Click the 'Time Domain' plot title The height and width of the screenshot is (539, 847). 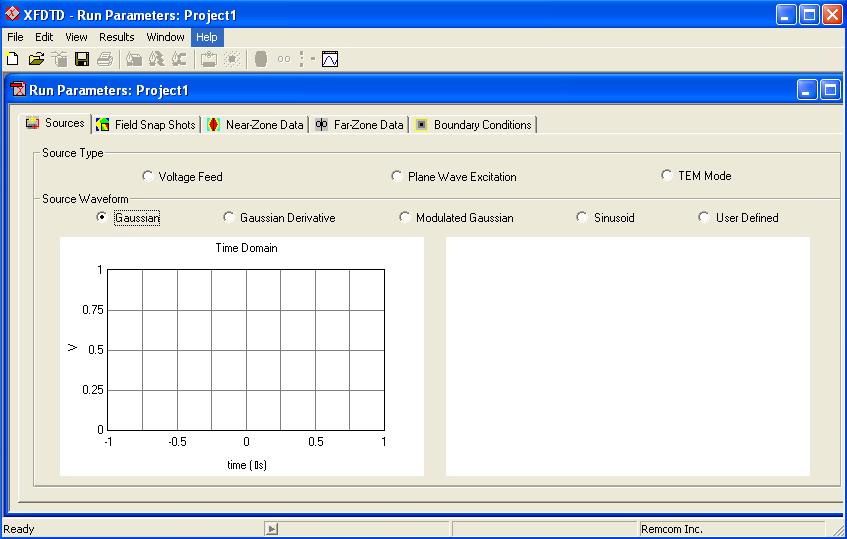click(246, 248)
